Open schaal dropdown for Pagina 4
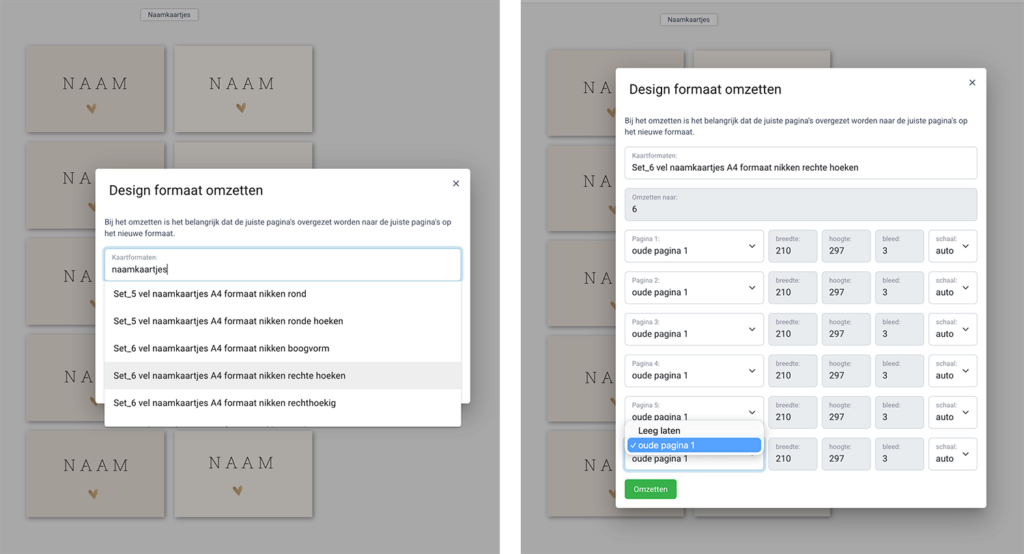1024x554 pixels. 953,370
